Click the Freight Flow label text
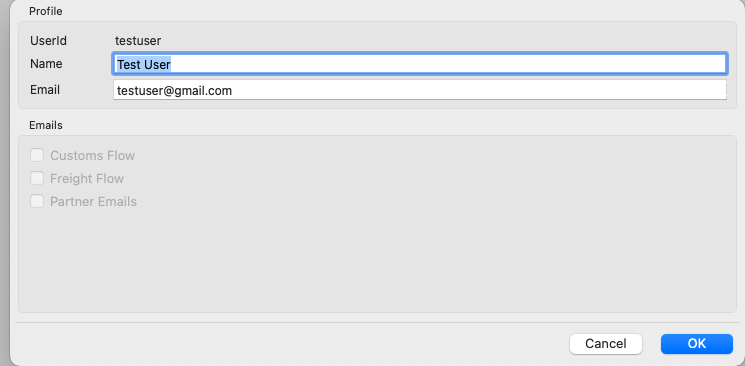Image resolution: width=745 pixels, height=366 pixels. coord(87,179)
